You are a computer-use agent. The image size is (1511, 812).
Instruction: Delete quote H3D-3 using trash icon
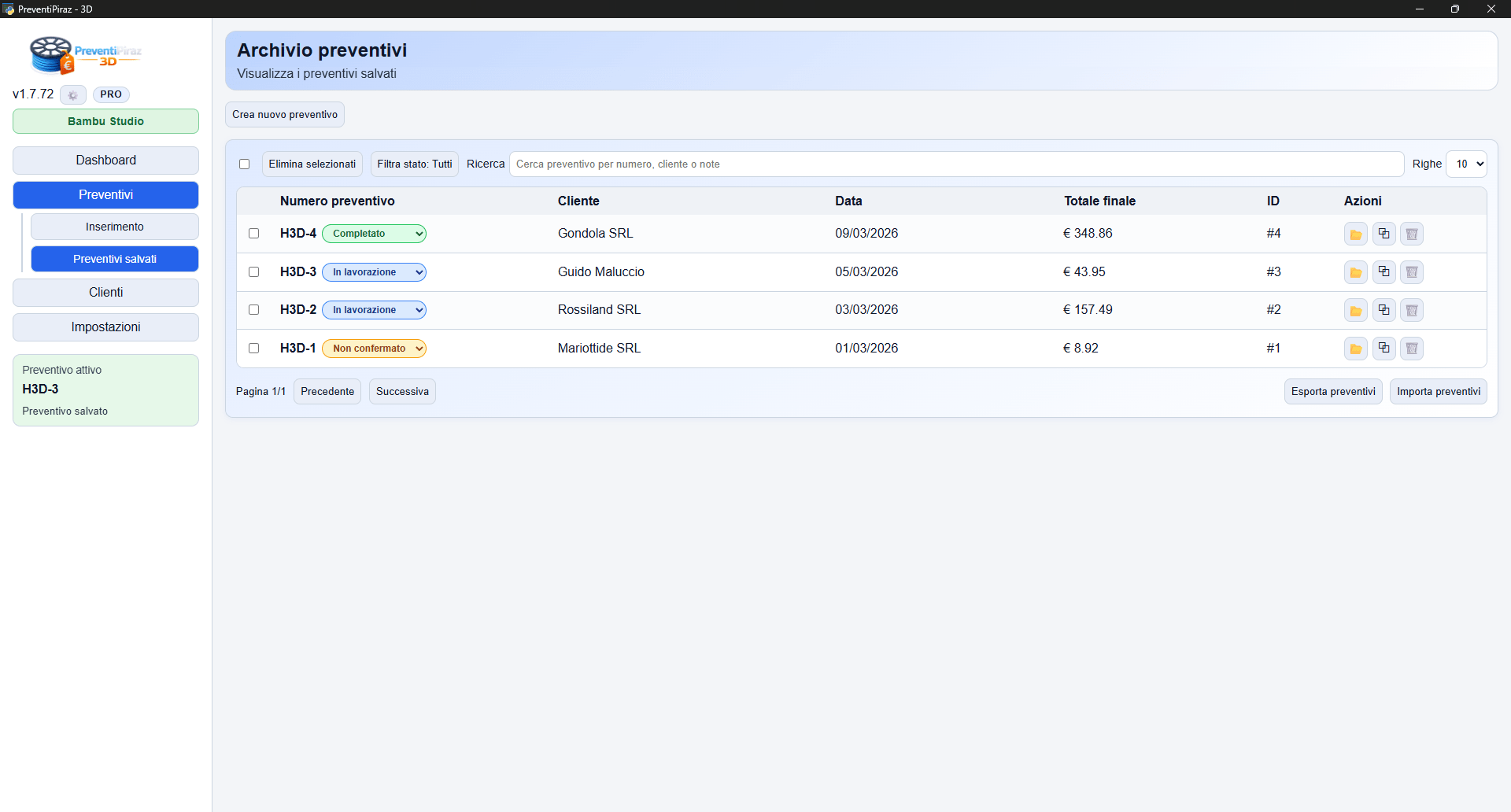1412,272
